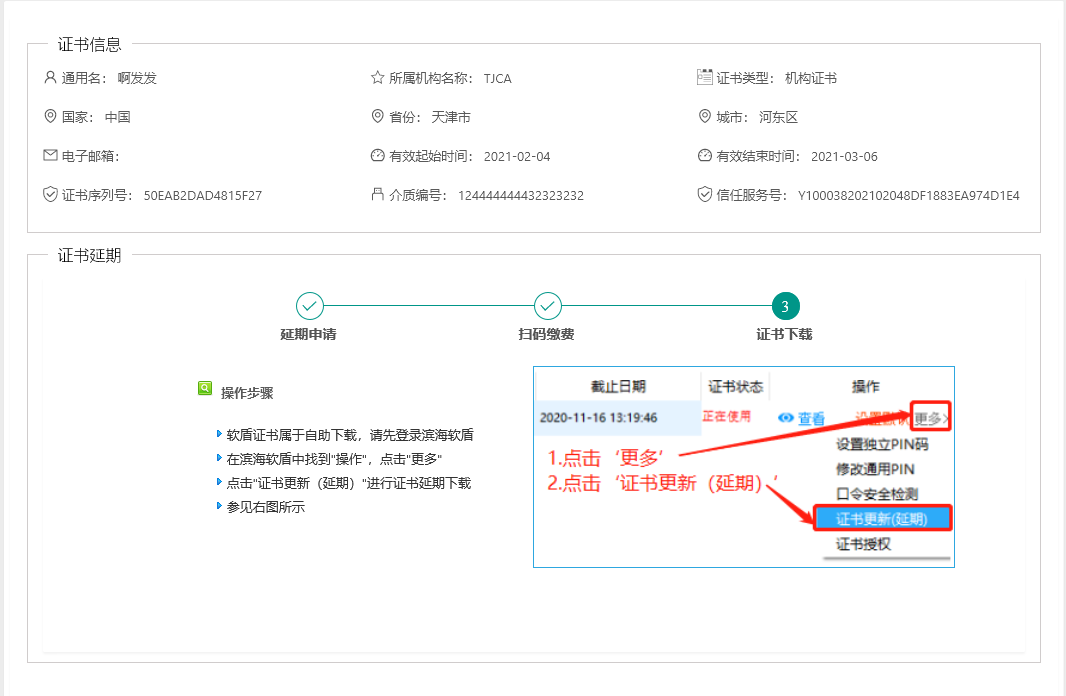Click the certificate serial number 50EAB2DAD4815F27
1066x696 pixels.
[203, 196]
